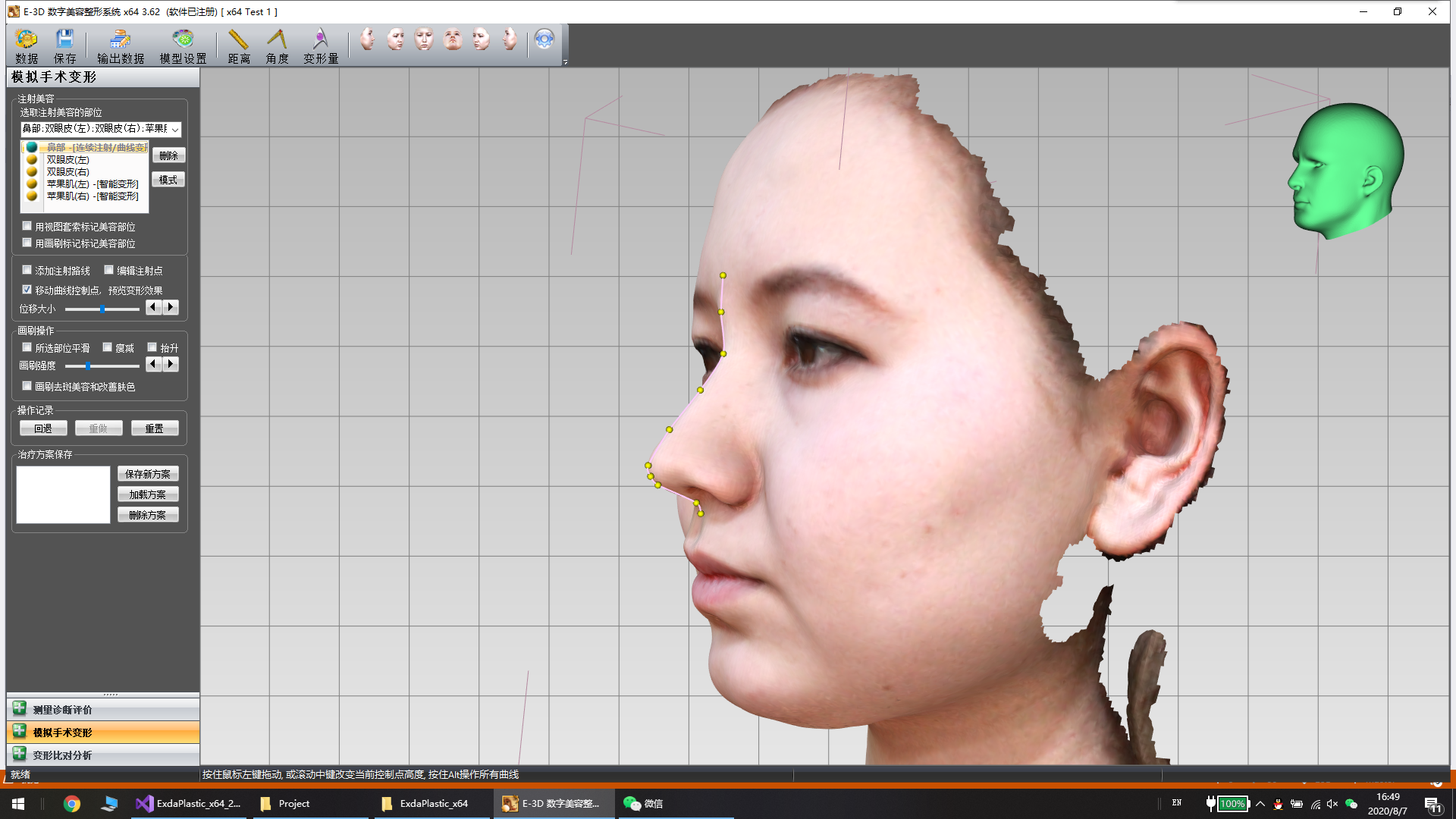
Task: Click the 回退 undo button
Action: (x=43, y=428)
